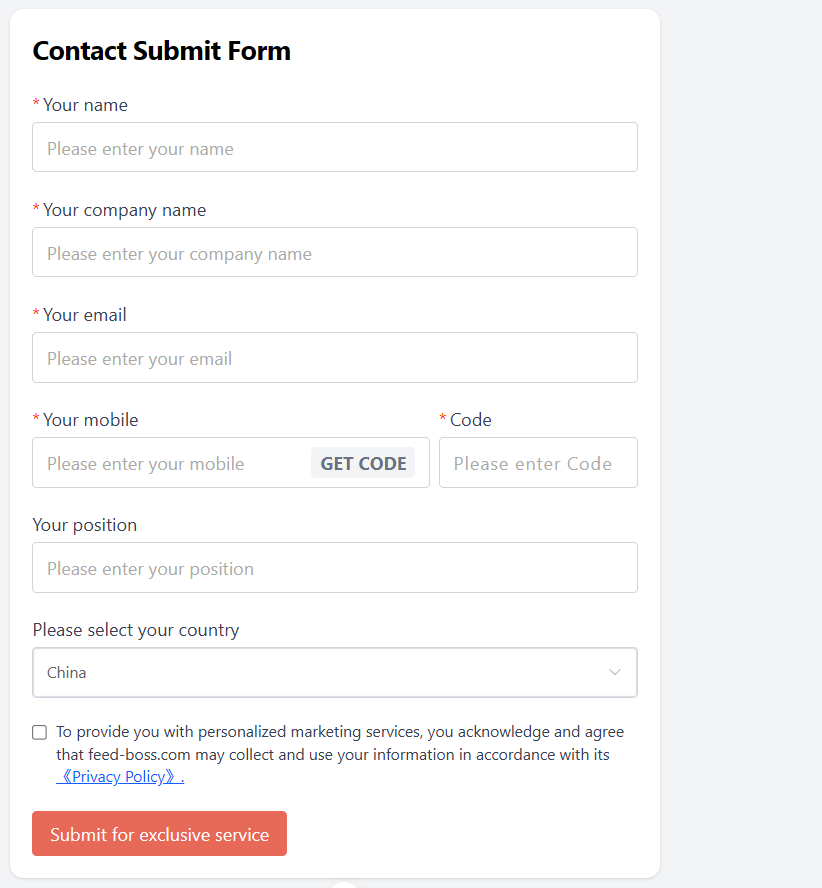Click the Contact Submit Form heading
This screenshot has width=822, height=888.
tap(161, 51)
